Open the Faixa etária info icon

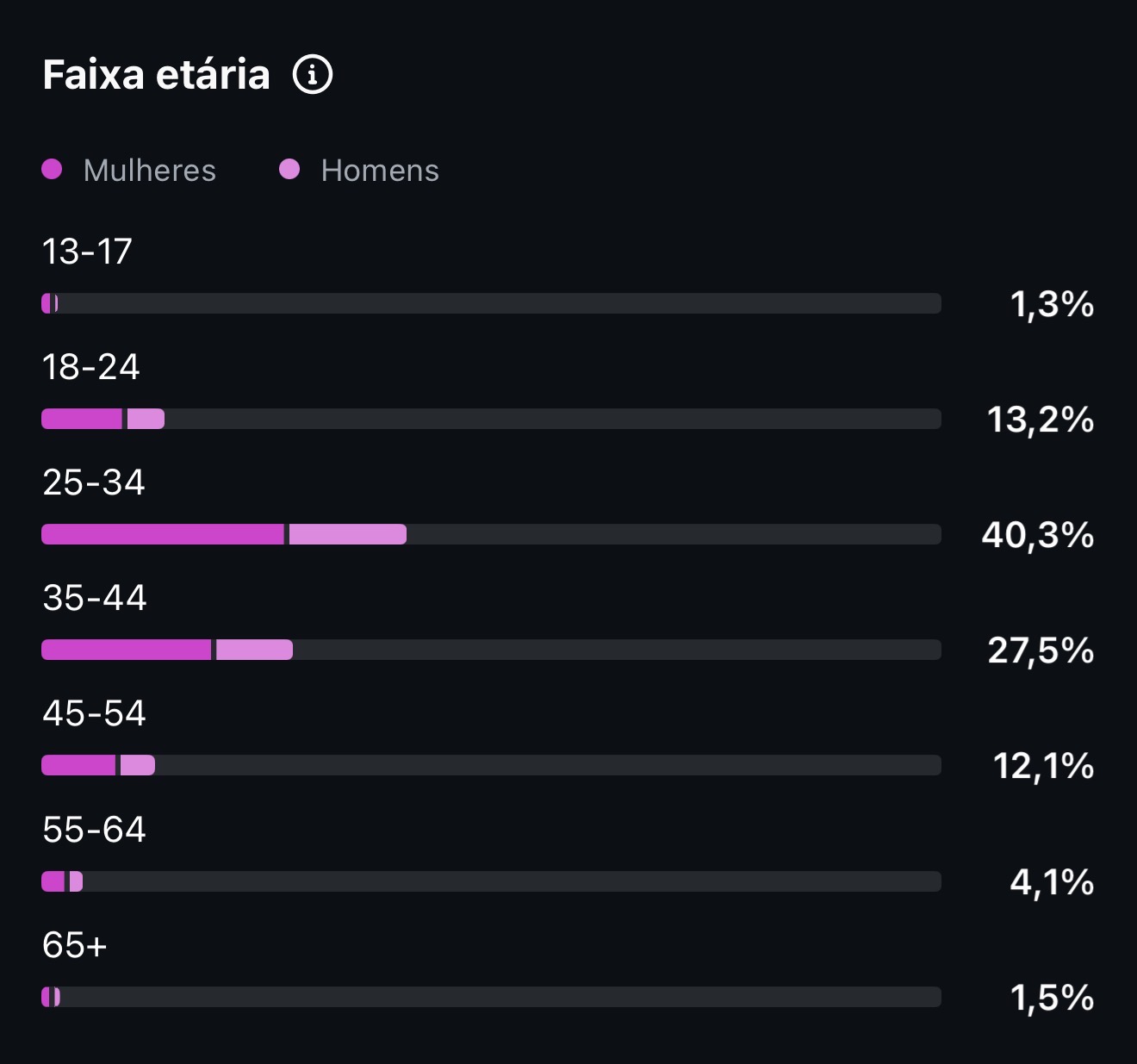313,75
